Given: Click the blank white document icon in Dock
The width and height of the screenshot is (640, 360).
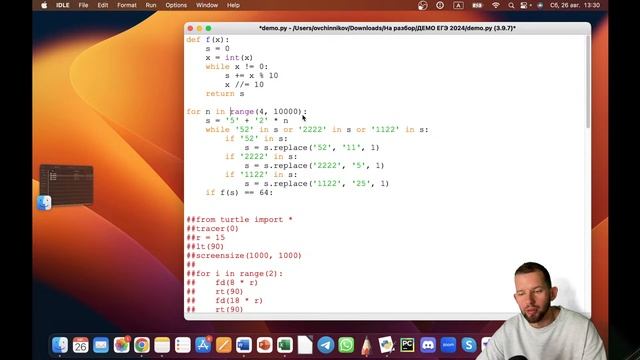Looking at the screenshot, I should 305,345.
